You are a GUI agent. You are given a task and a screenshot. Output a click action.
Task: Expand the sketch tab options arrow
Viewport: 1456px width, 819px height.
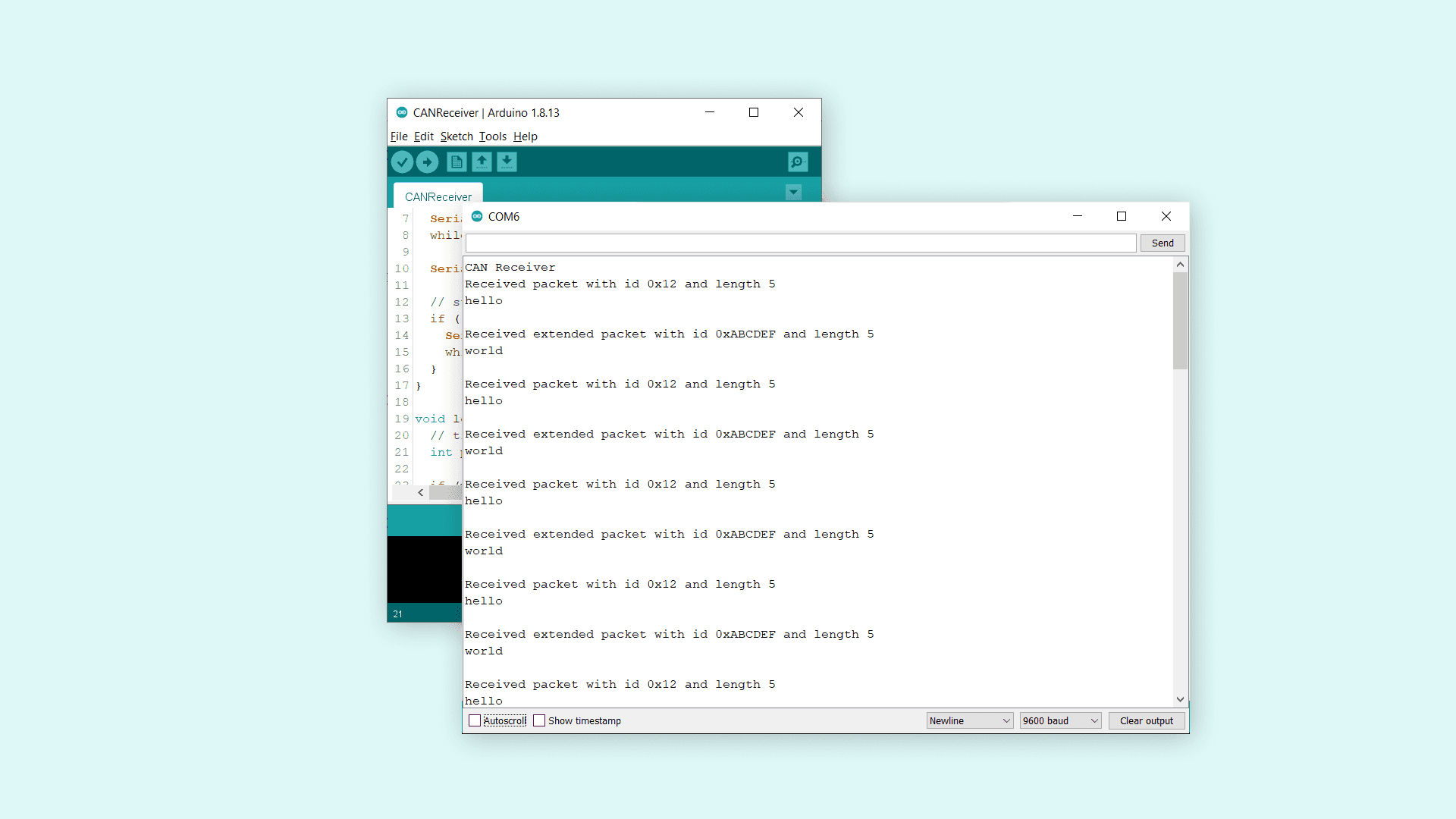793,193
